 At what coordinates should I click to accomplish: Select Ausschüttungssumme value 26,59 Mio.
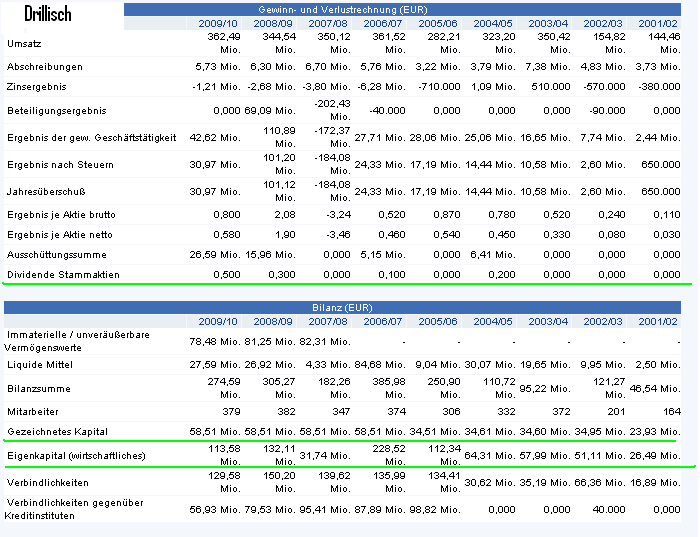(x=215, y=255)
